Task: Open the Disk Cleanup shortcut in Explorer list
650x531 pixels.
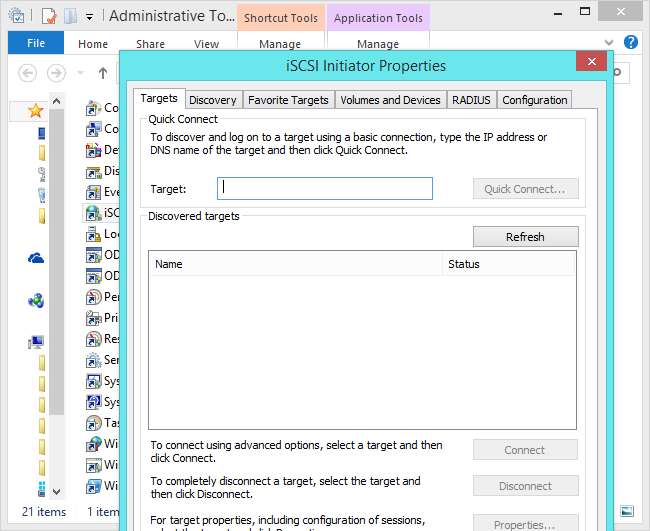Action: coord(102,171)
